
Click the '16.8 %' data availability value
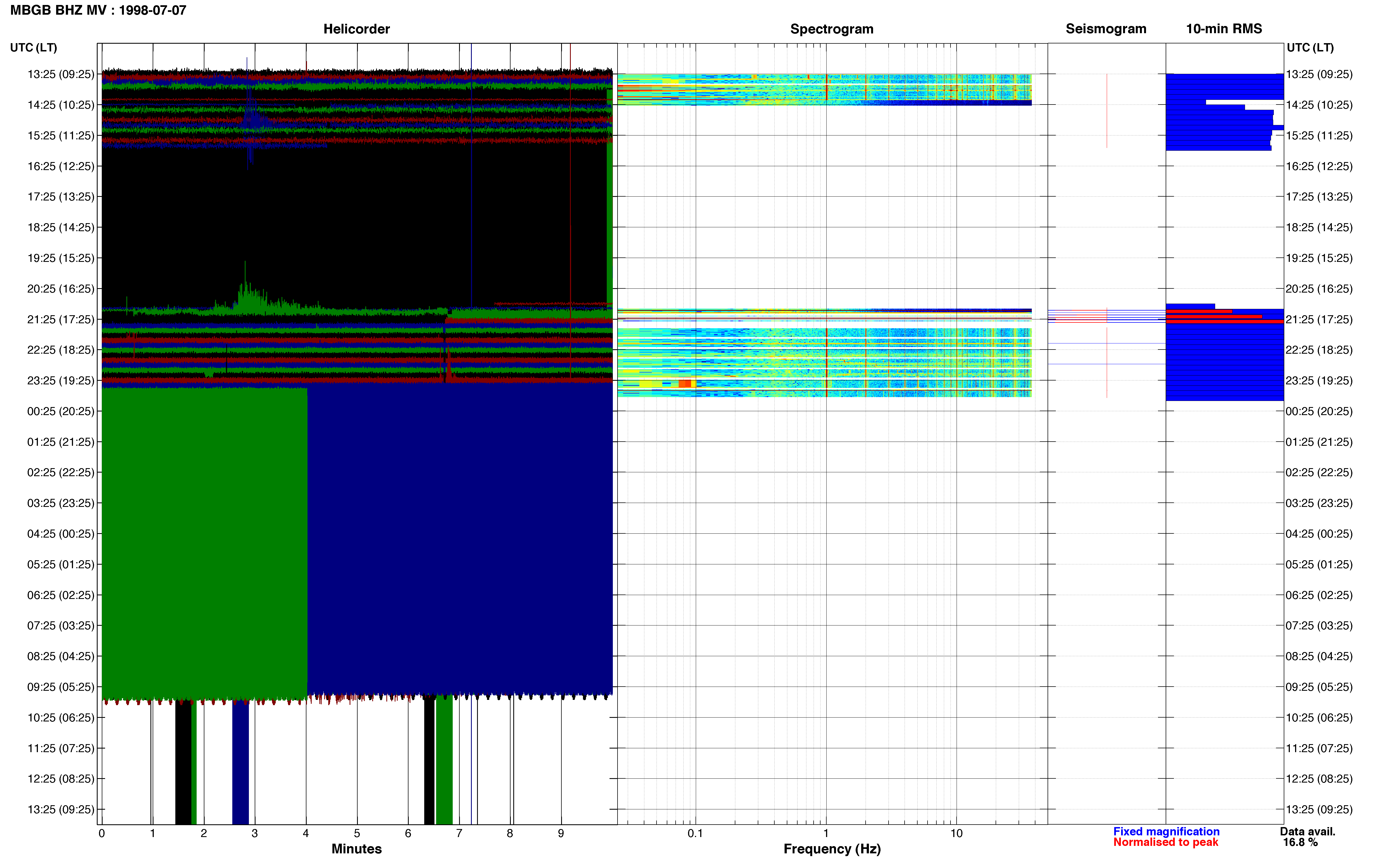pyautogui.click(x=1300, y=842)
